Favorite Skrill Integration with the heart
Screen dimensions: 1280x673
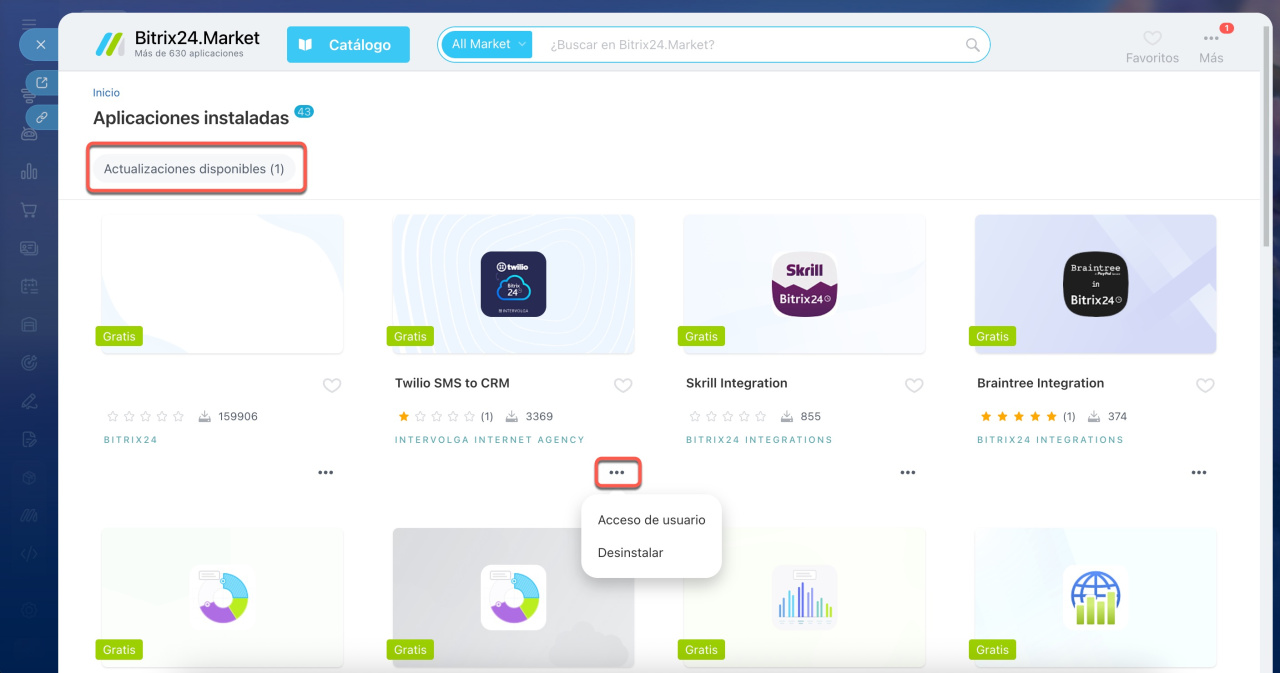(914, 385)
